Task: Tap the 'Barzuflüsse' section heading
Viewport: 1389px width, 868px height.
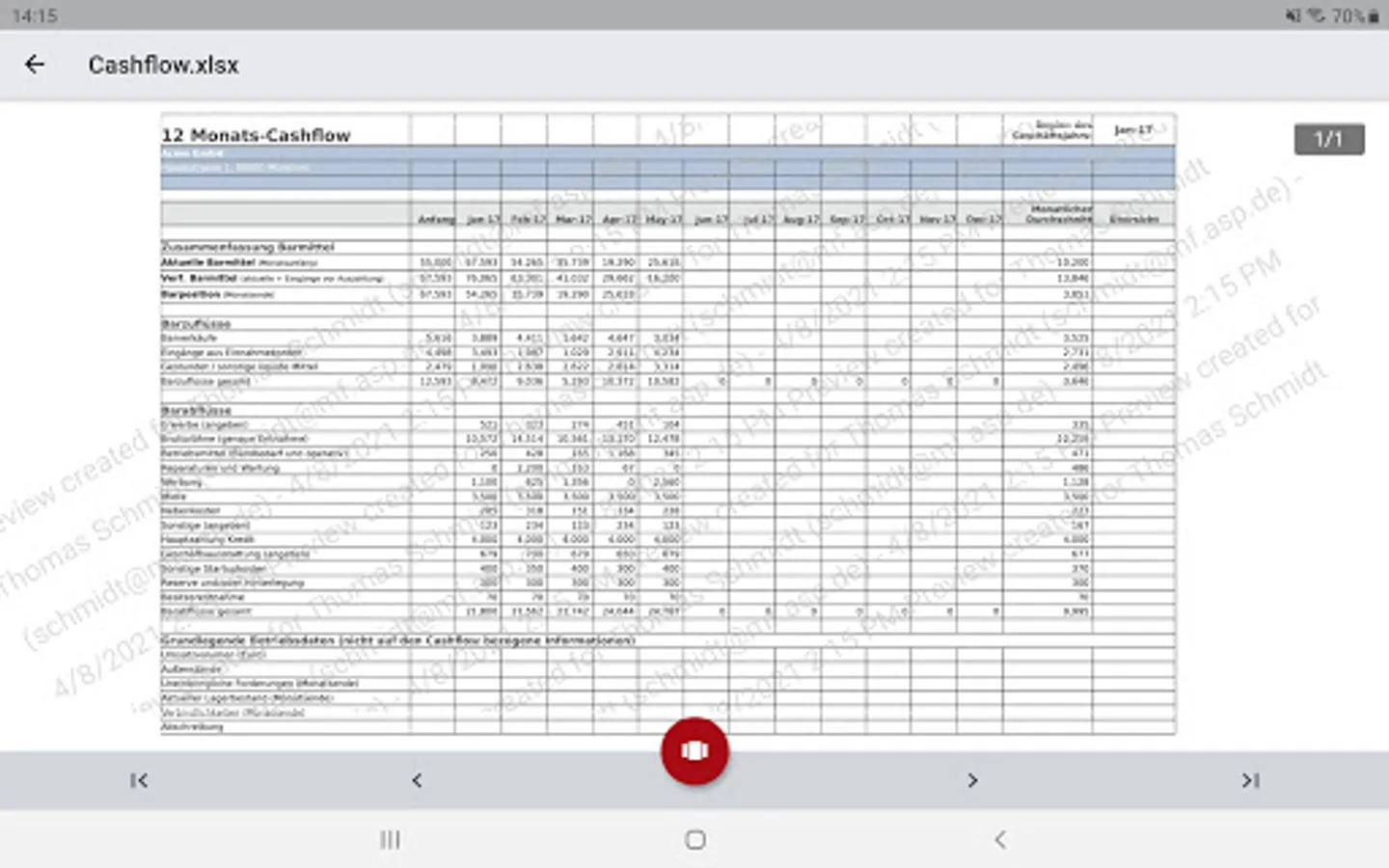Action: (x=196, y=324)
